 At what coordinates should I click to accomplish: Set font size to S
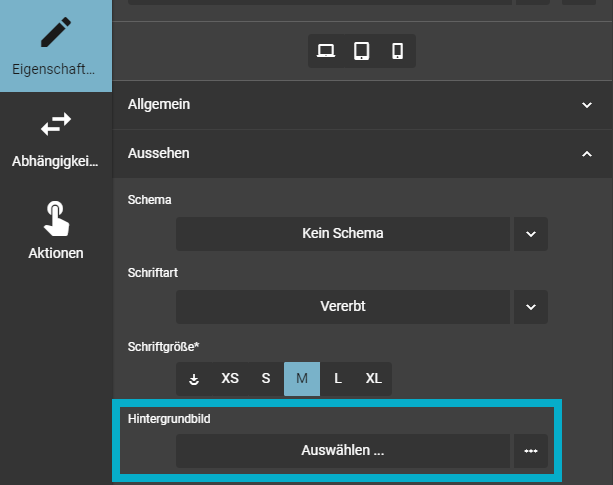tap(266, 379)
